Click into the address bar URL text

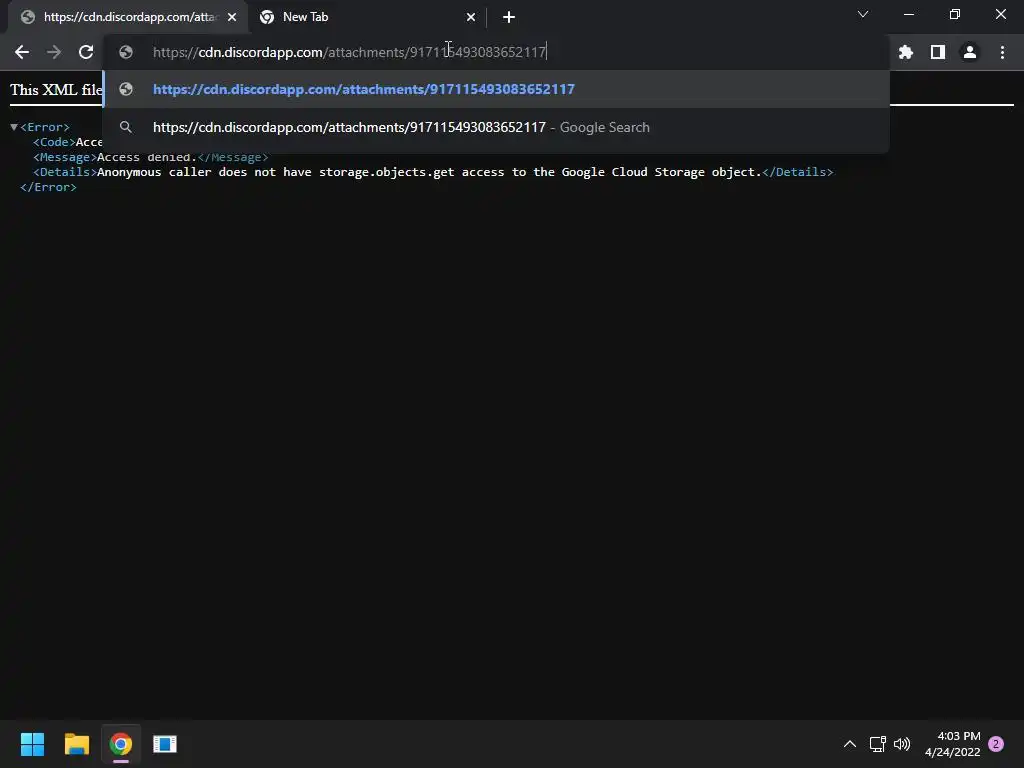coord(349,52)
